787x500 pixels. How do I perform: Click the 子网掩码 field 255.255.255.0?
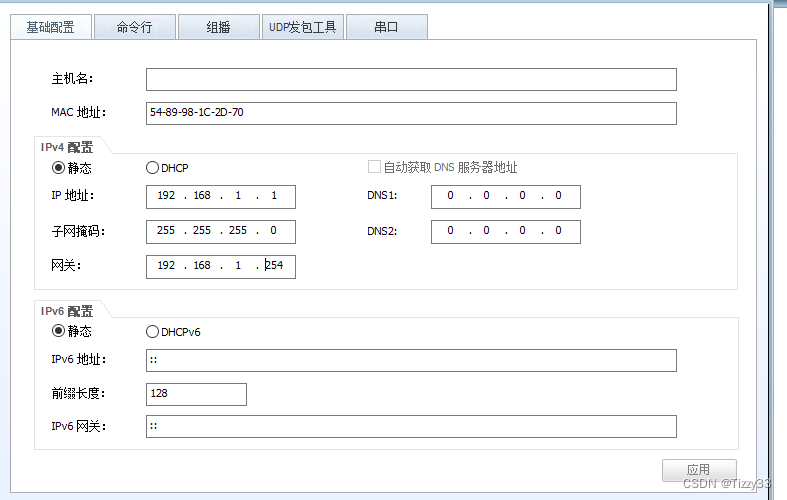click(x=221, y=231)
